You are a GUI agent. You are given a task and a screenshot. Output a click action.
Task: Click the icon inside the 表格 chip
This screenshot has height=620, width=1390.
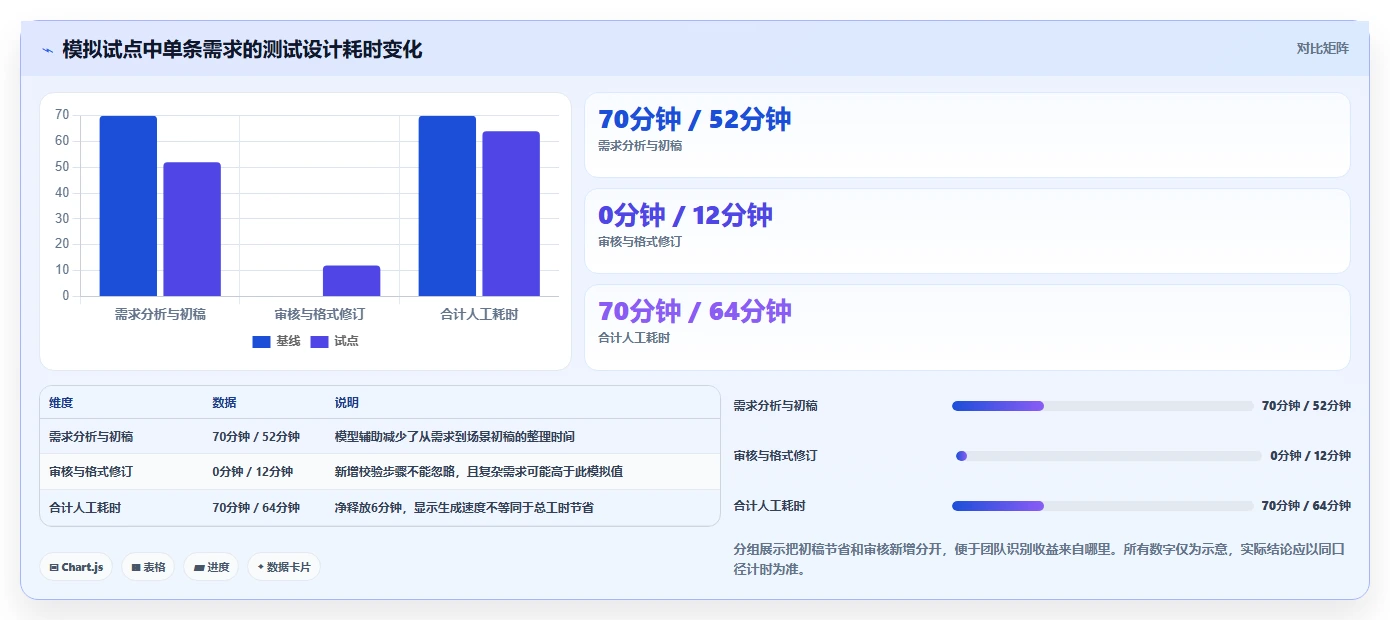(x=136, y=567)
